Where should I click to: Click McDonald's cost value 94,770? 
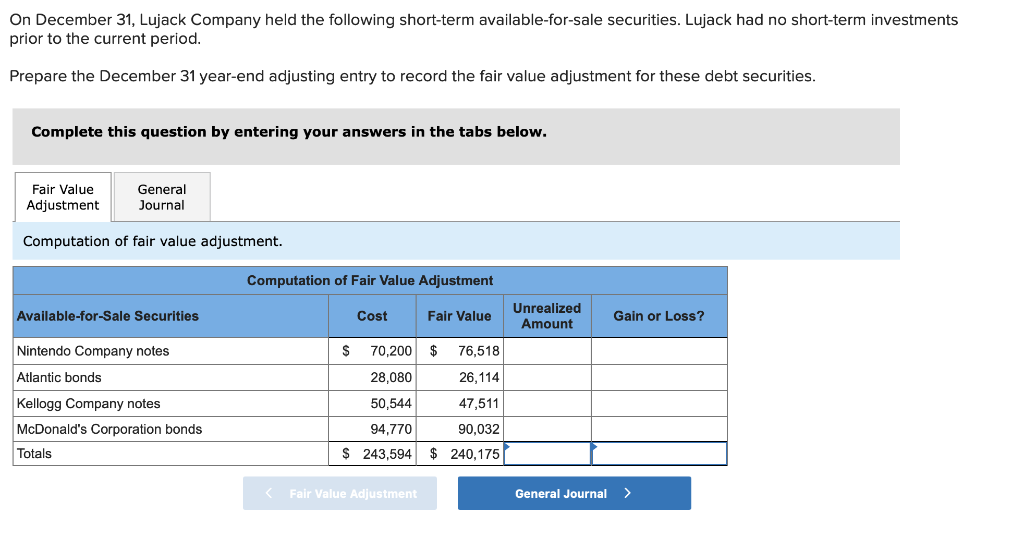click(391, 429)
